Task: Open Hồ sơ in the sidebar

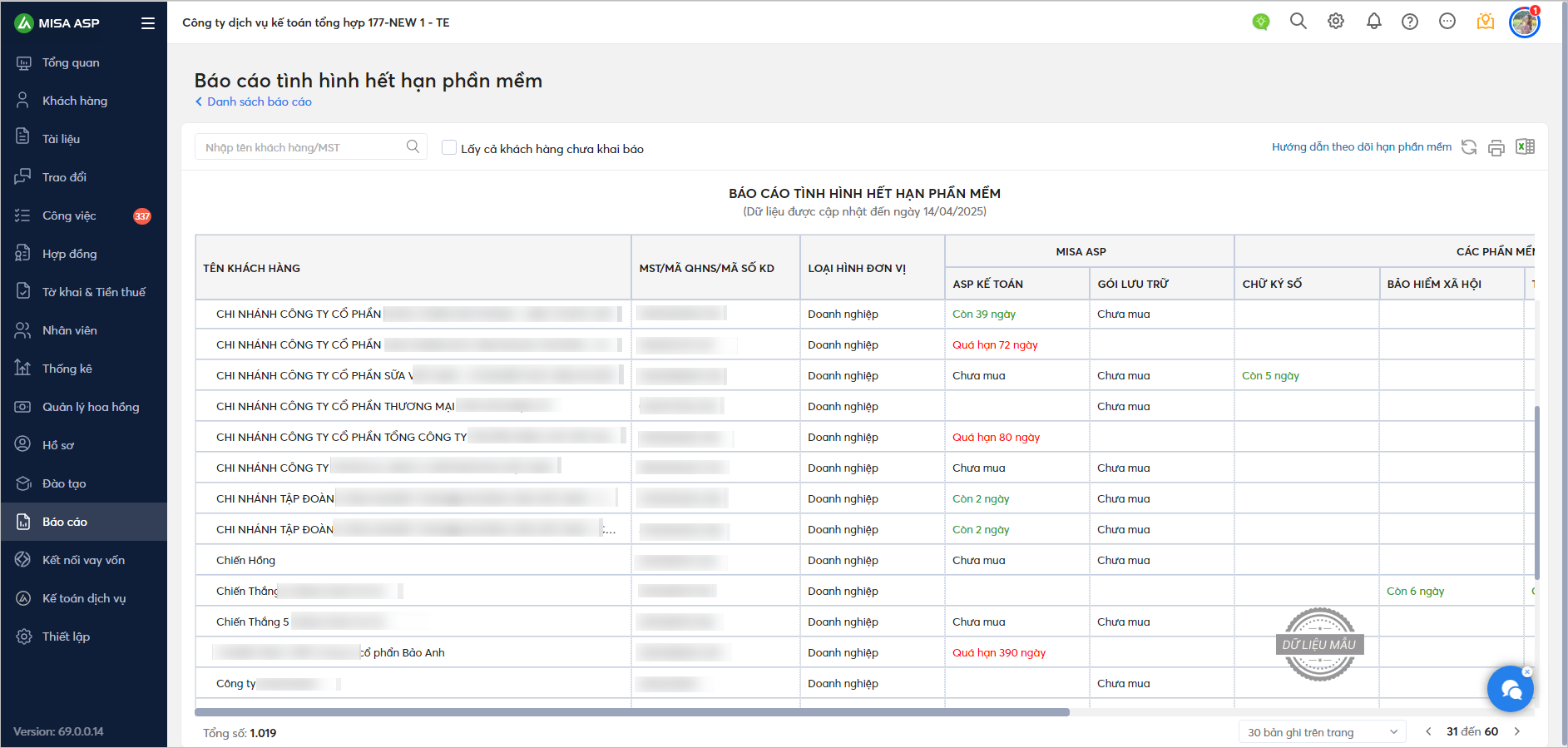Action: [x=83, y=445]
